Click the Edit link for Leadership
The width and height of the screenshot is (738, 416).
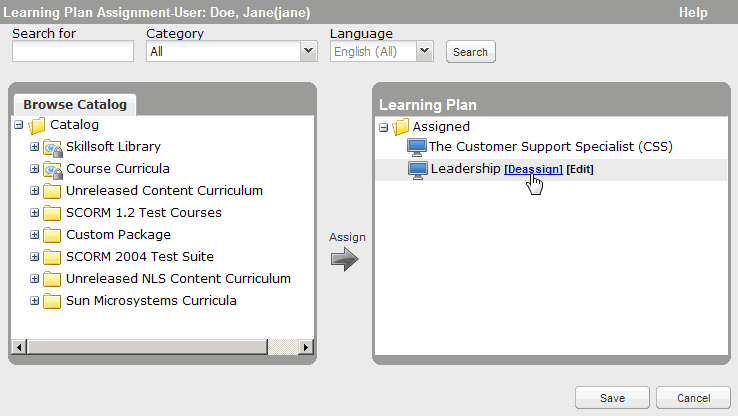click(x=580, y=170)
